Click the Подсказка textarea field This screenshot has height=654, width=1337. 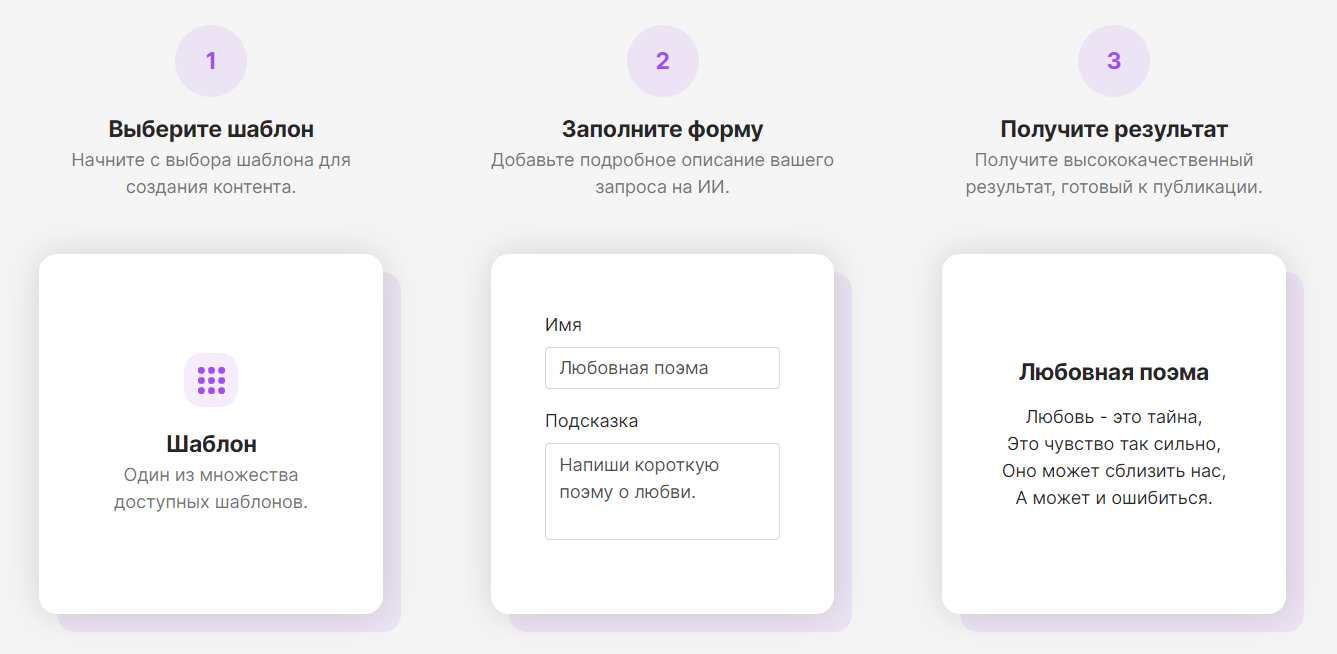(662, 491)
